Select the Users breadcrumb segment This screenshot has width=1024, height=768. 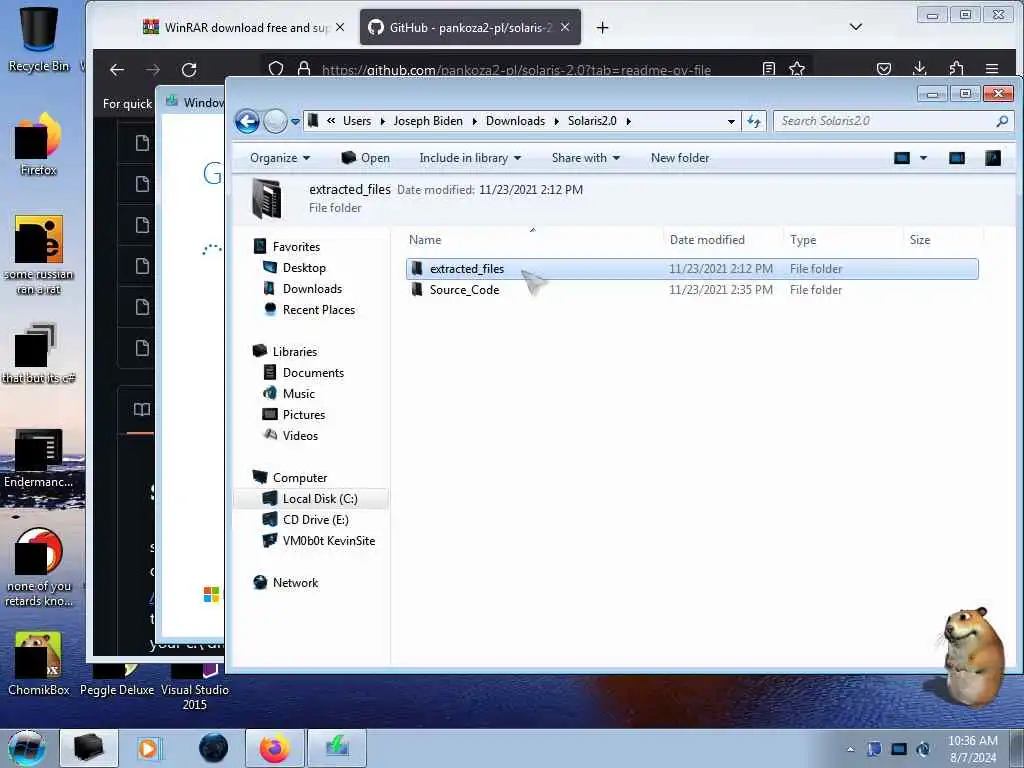357,121
